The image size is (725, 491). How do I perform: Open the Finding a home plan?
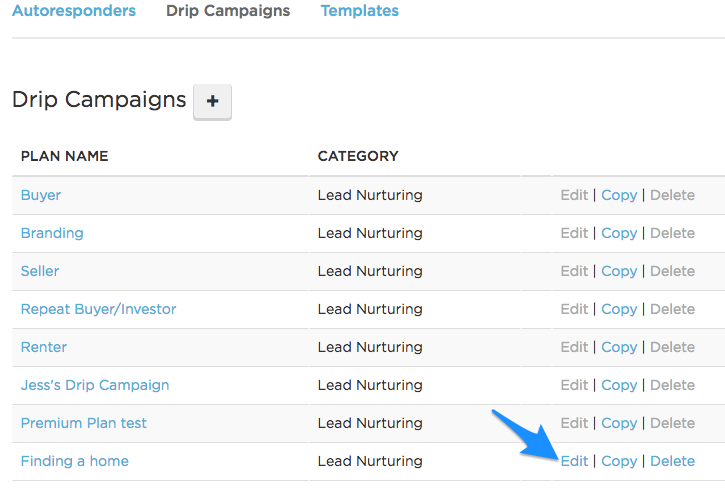[75, 461]
